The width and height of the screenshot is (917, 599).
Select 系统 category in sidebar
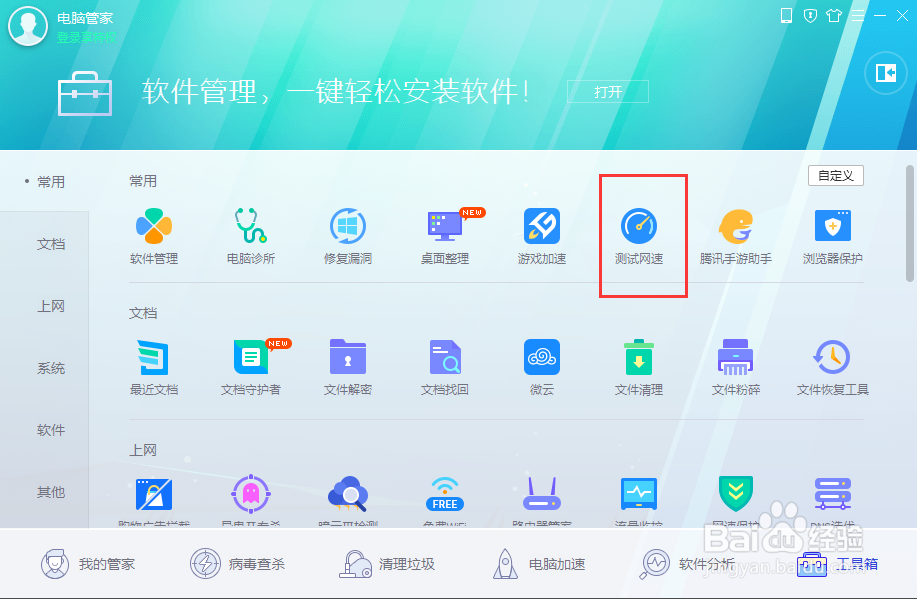pos(51,368)
